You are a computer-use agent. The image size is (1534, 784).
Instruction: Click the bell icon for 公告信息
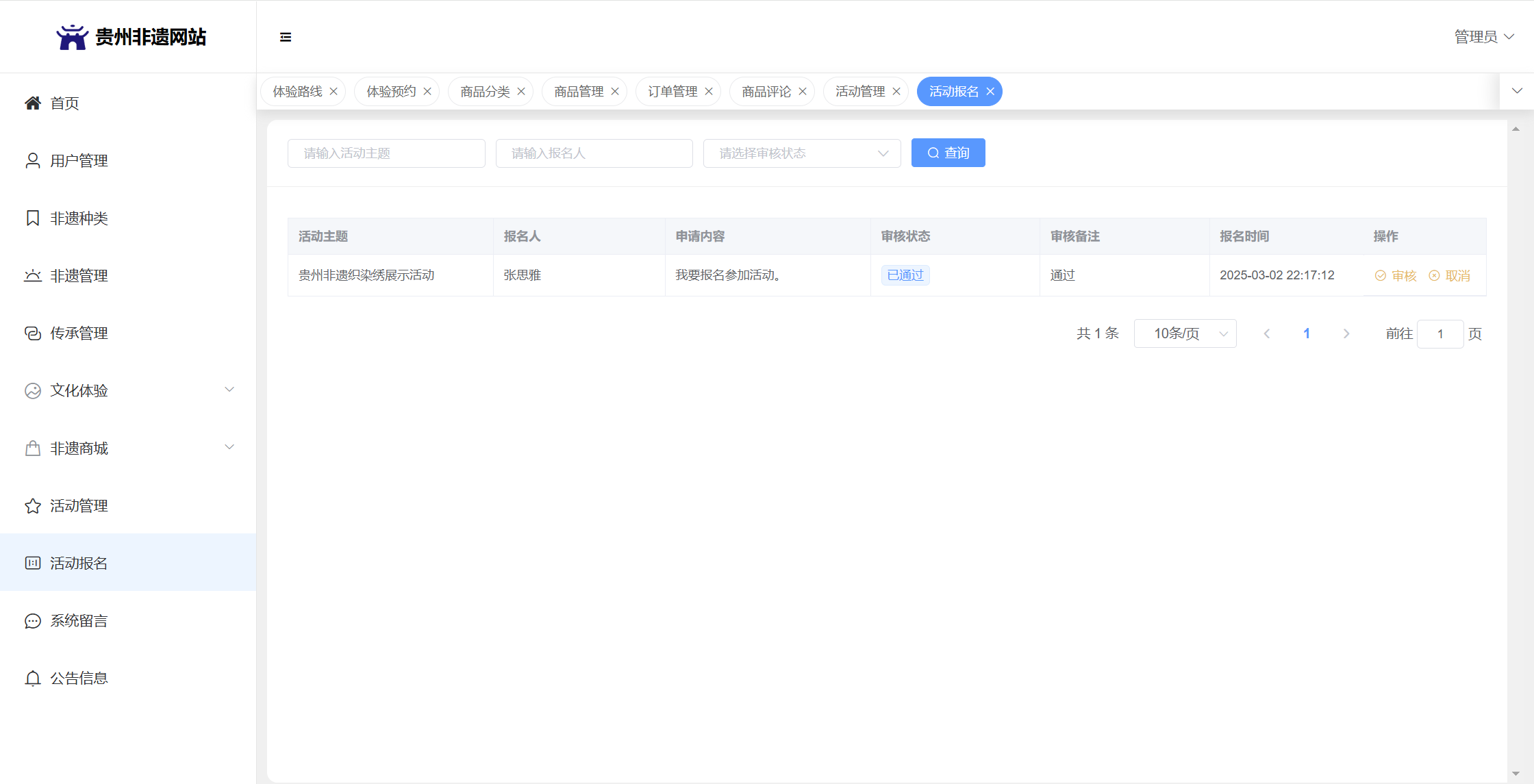(x=32, y=678)
